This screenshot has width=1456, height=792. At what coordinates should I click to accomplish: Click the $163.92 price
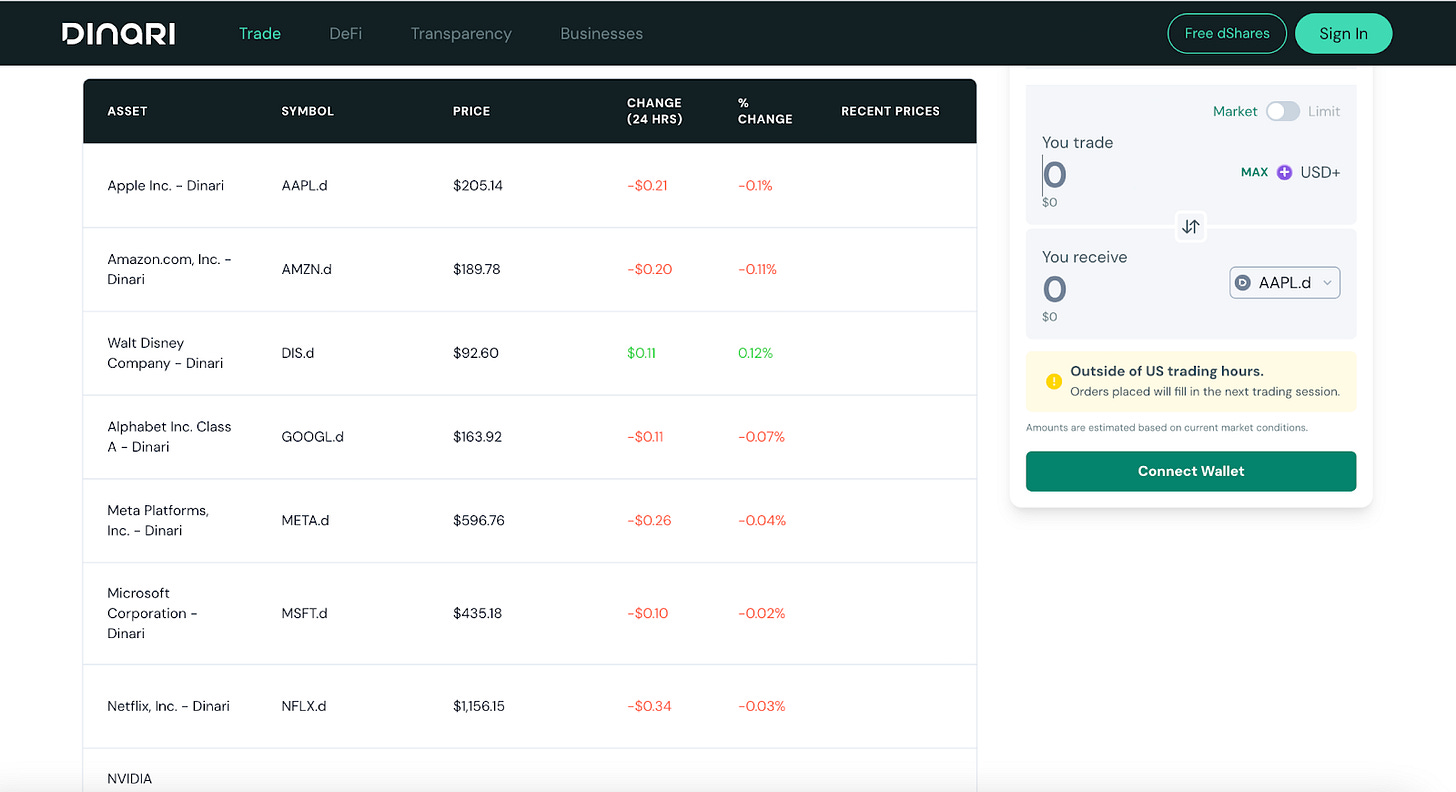pyautogui.click(x=478, y=437)
